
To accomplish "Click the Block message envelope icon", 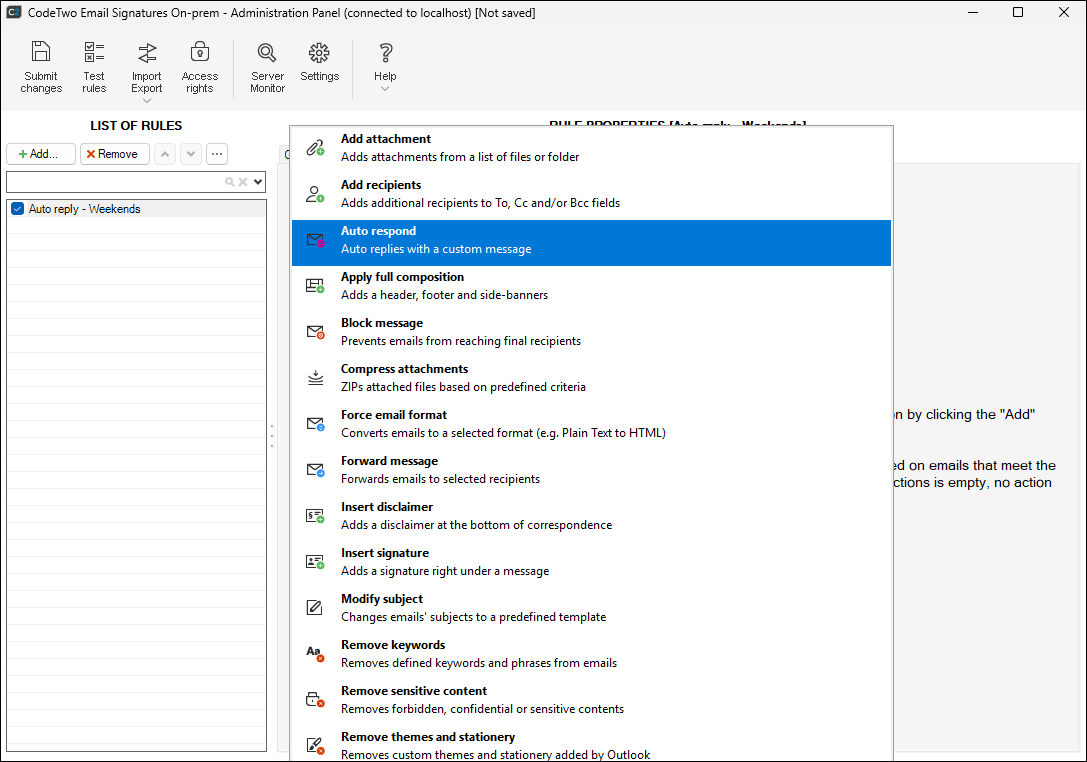I will pyautogui.click(x=315, y=332).
